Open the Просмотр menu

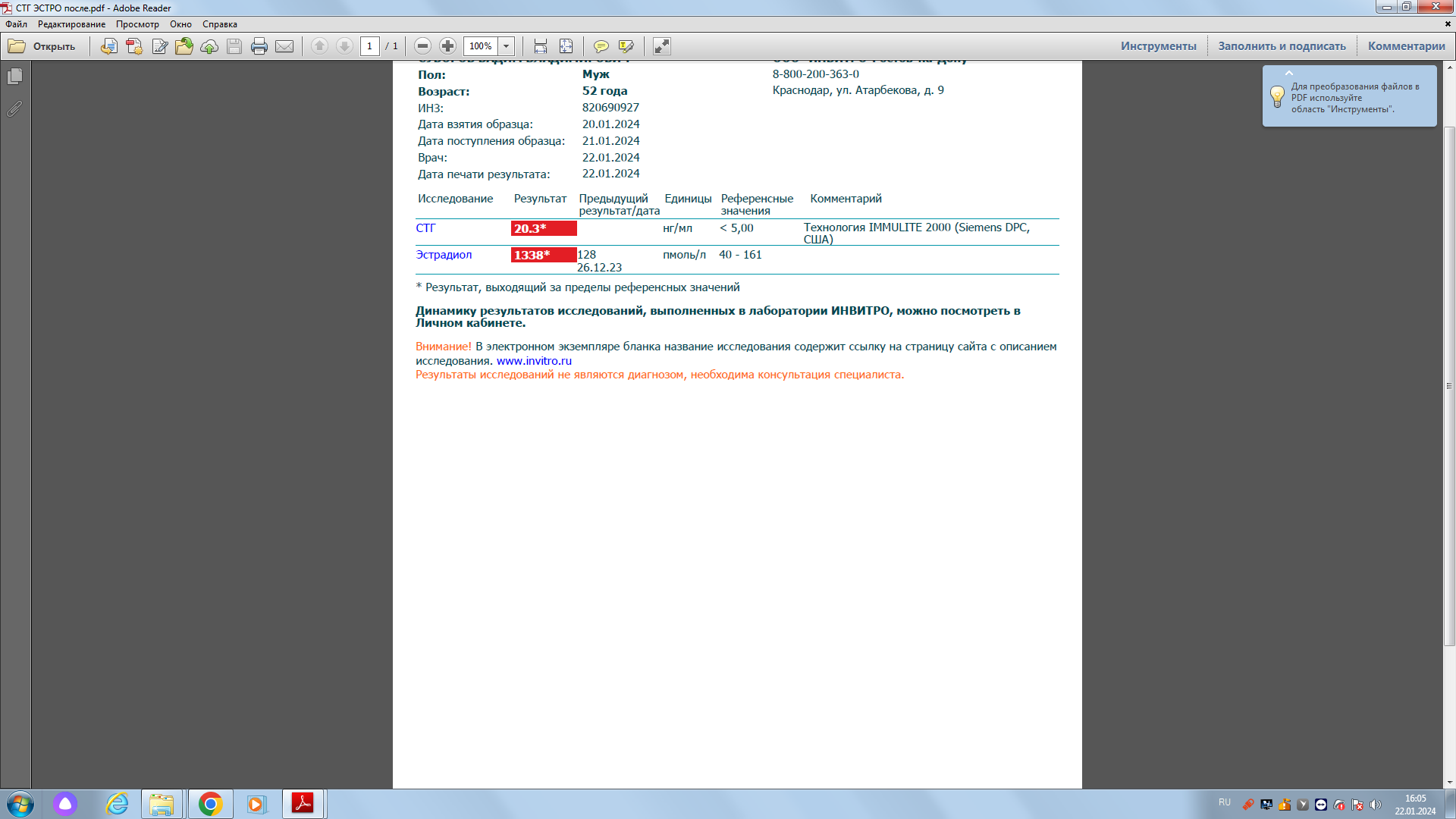click(137, 24)
